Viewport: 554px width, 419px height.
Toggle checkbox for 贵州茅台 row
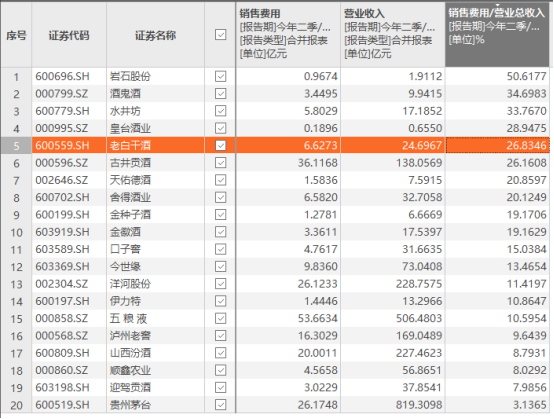pos(220,405)
